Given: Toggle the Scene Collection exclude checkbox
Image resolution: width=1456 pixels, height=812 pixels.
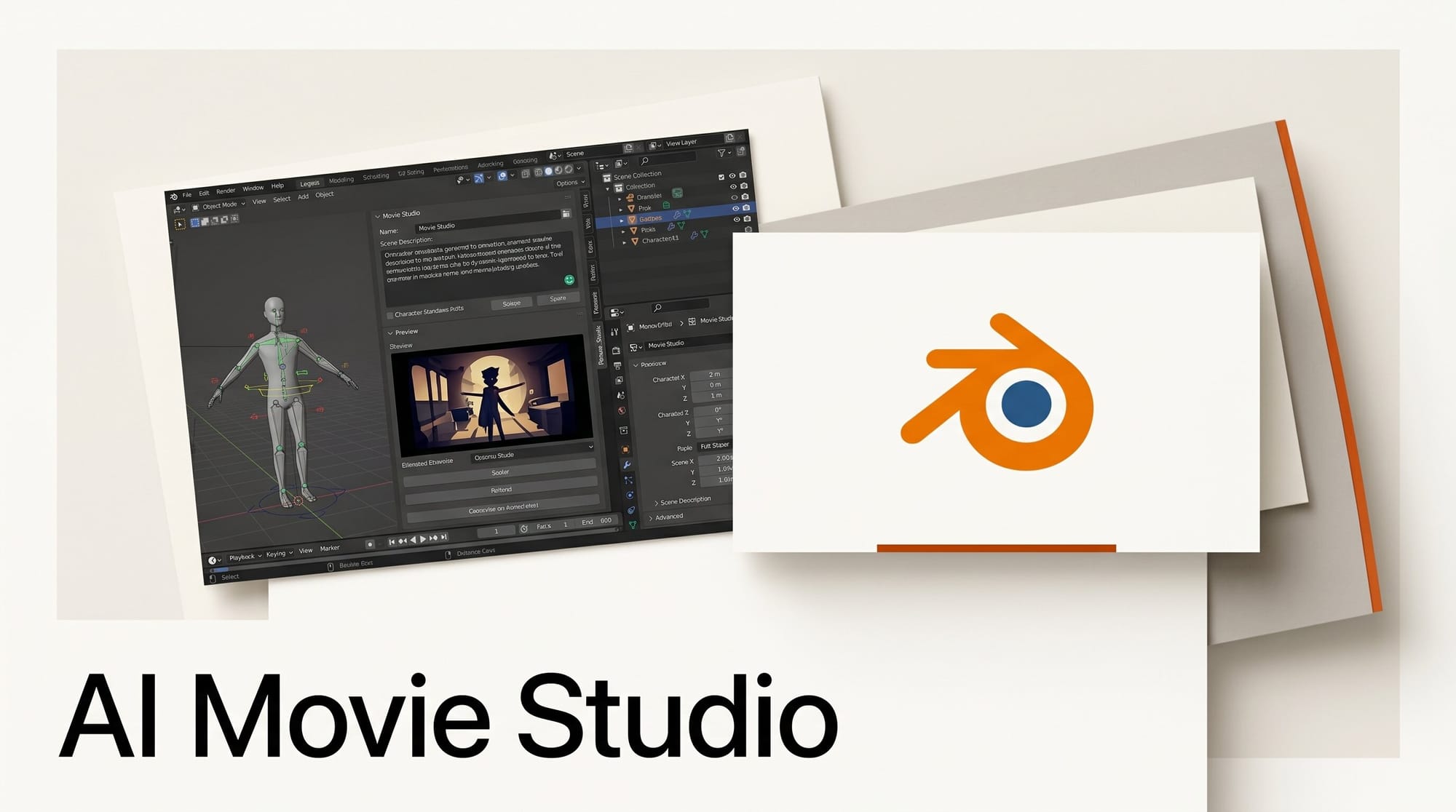Looking at the screenshot, I should pyautogui.click(x=721, y=177).
